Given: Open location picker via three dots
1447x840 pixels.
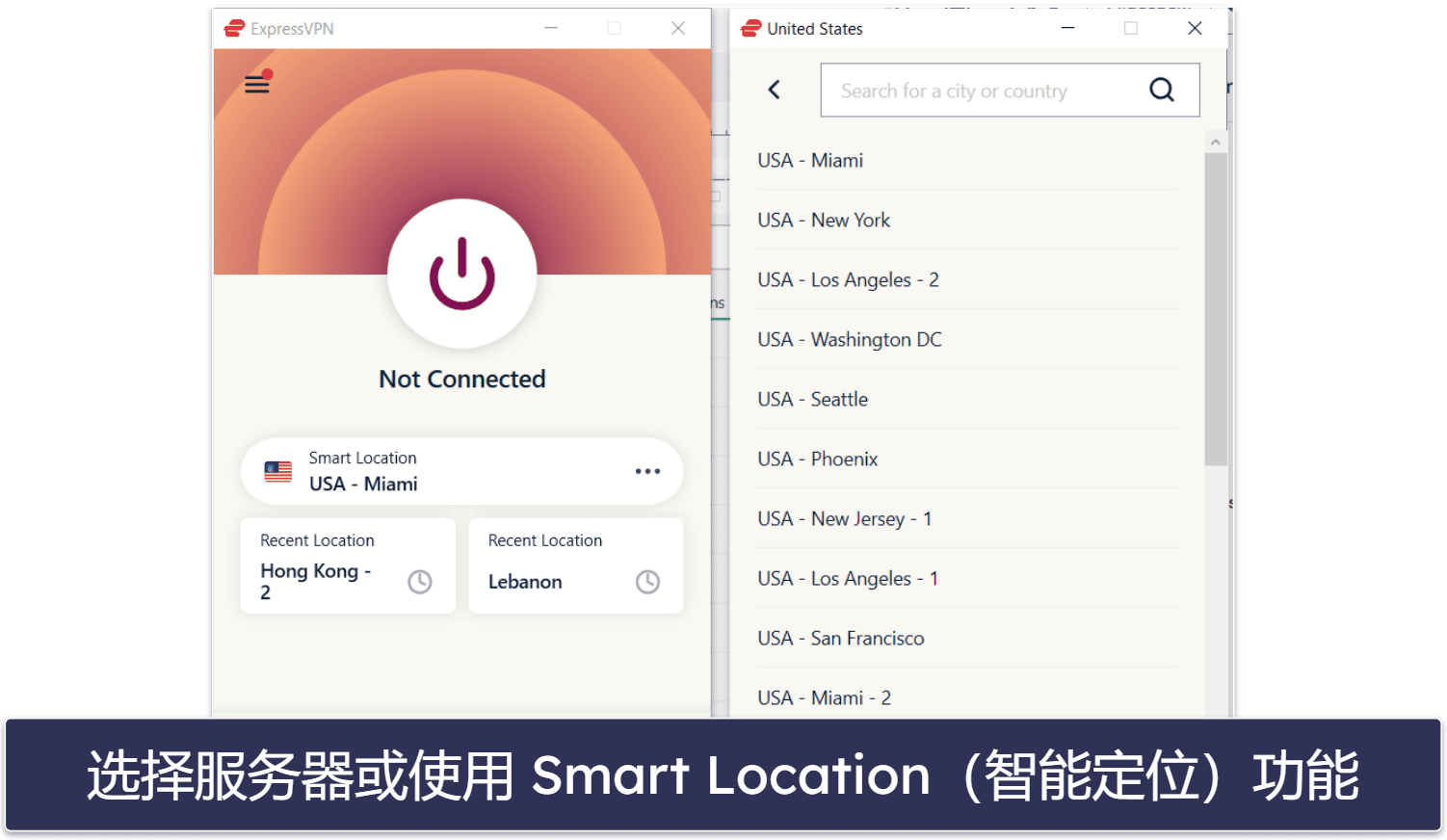Looking at the screenshot, I should (647, 471).
